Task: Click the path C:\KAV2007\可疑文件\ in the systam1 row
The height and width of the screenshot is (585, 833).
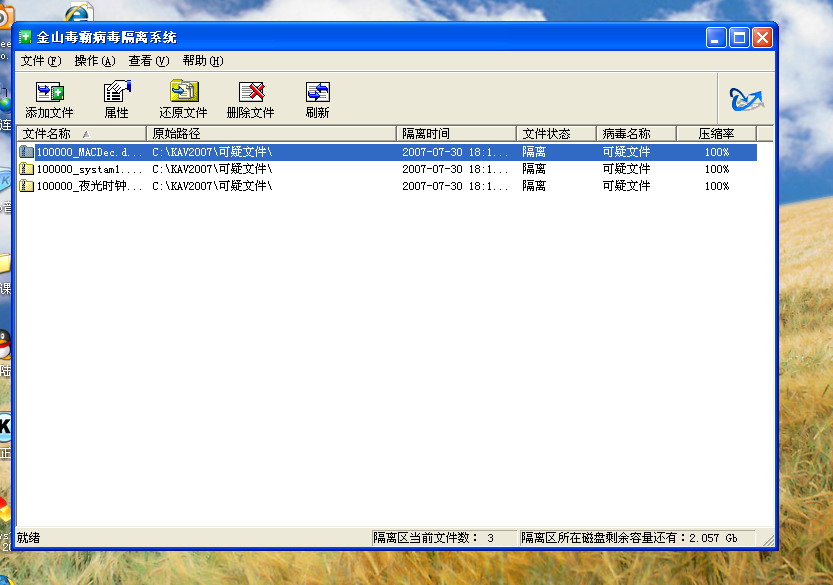Action: click(x=212, y=169)
